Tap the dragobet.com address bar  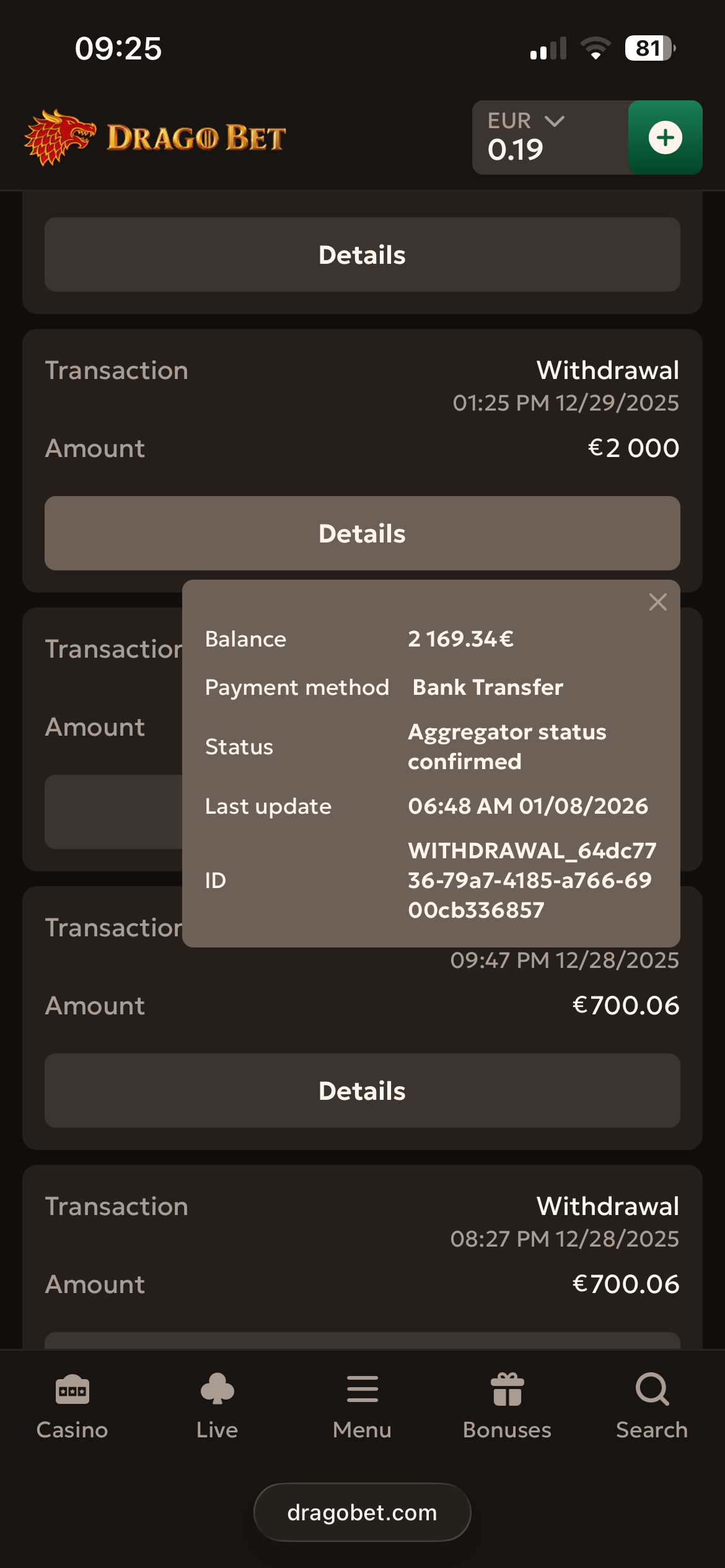click(x=362, y=1512)
